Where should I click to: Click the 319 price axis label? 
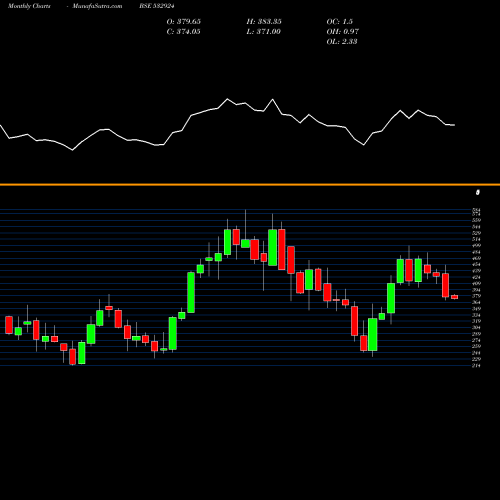[476, 321]
